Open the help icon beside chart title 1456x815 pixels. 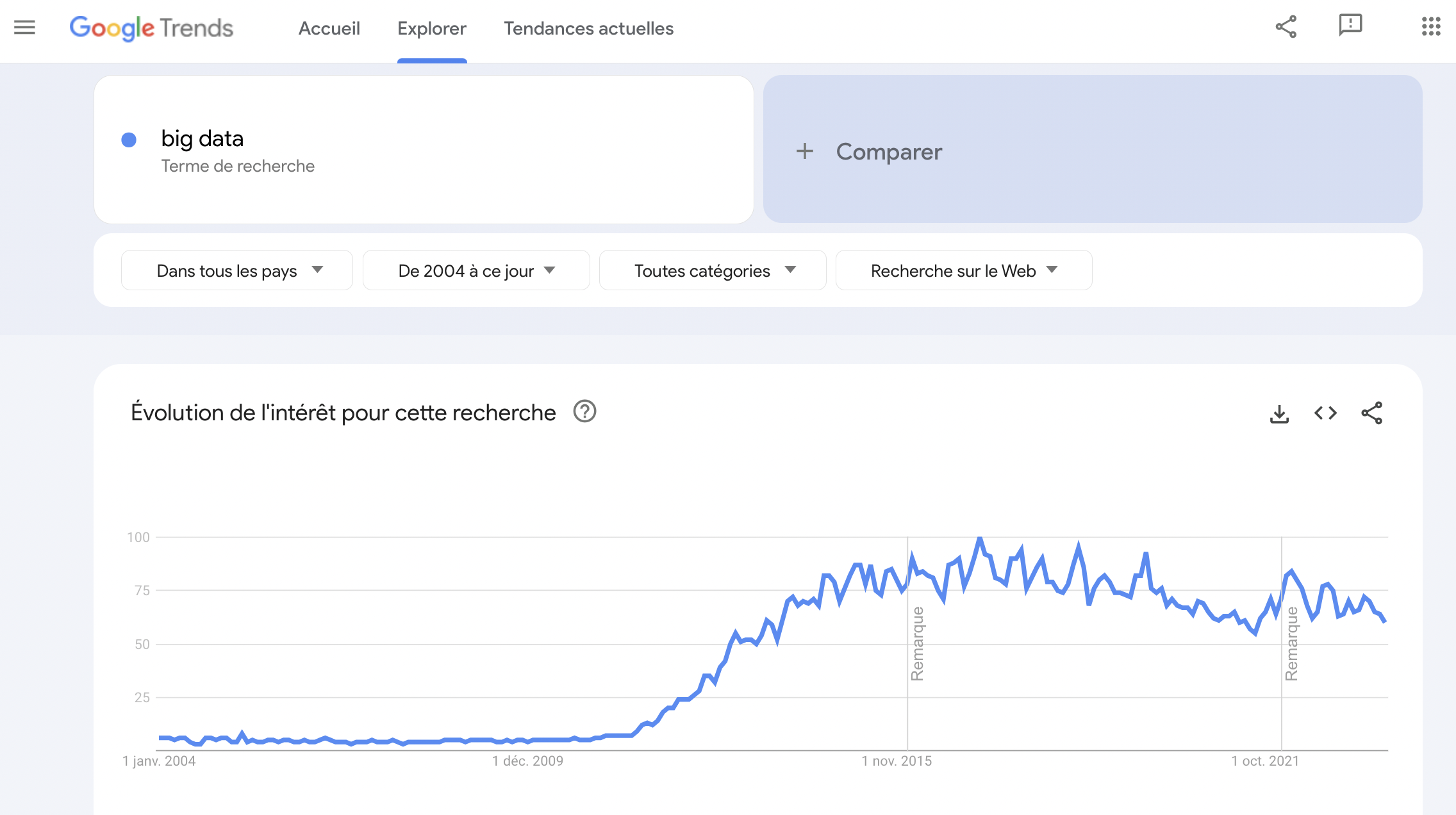(584, 411)
